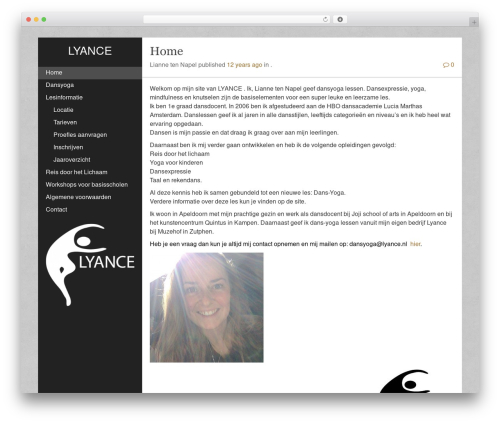This screenshot has height=423, width=500.
Task: Click the '12 years ago' link
Action: pyautogui.click(x=244, y=65)
